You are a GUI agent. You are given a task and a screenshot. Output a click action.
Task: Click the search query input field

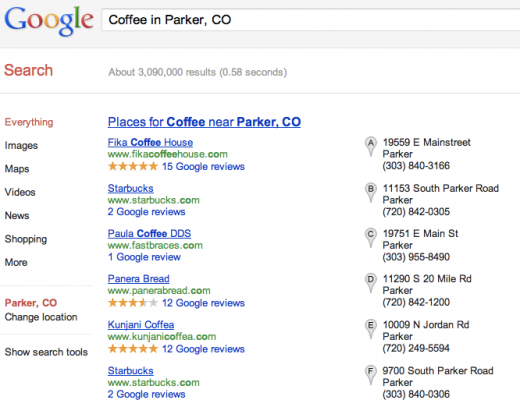coord(311,20)
